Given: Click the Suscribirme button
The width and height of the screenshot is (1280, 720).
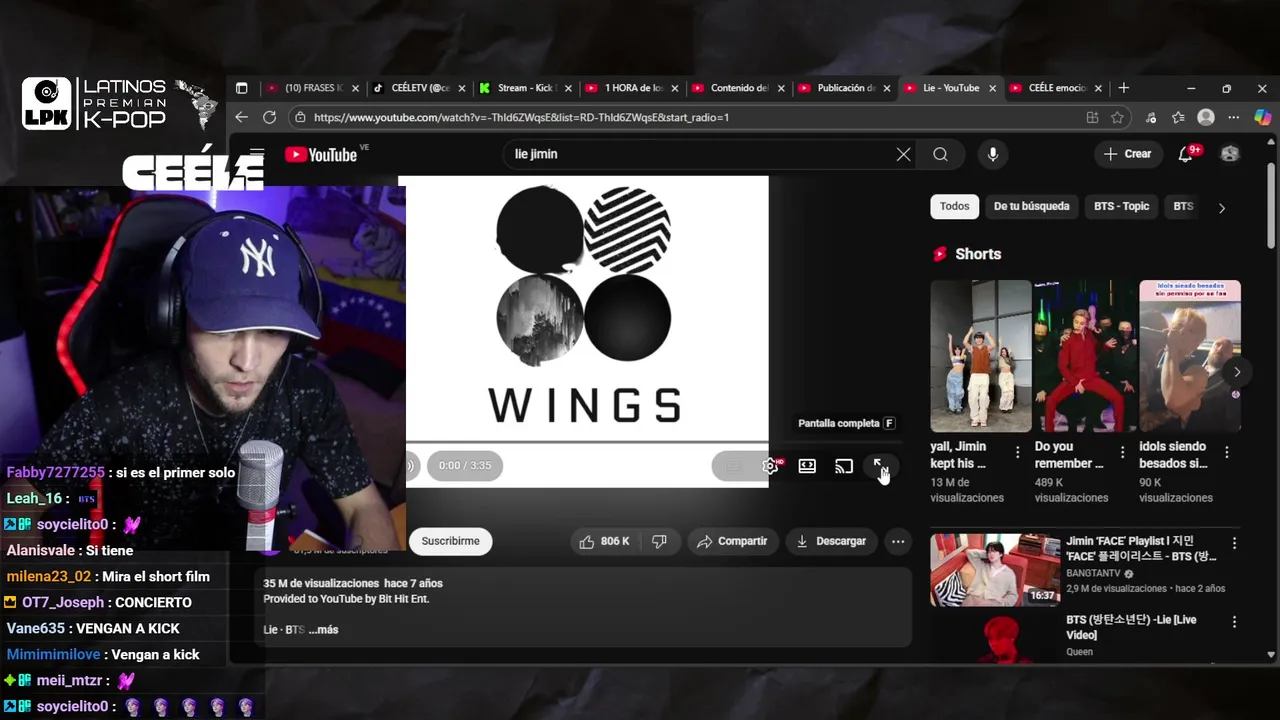Looking at the screenshot, I should tap(450, 541).
